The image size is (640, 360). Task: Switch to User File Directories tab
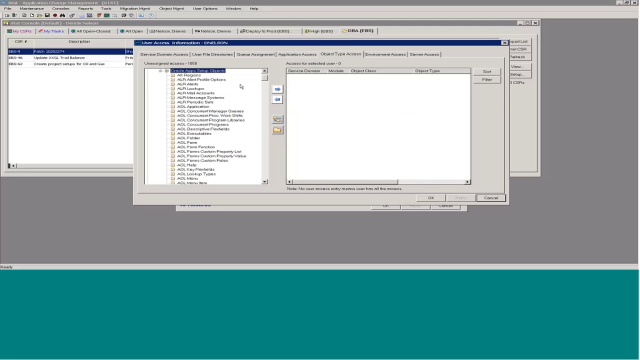click(x=212, y=54)
